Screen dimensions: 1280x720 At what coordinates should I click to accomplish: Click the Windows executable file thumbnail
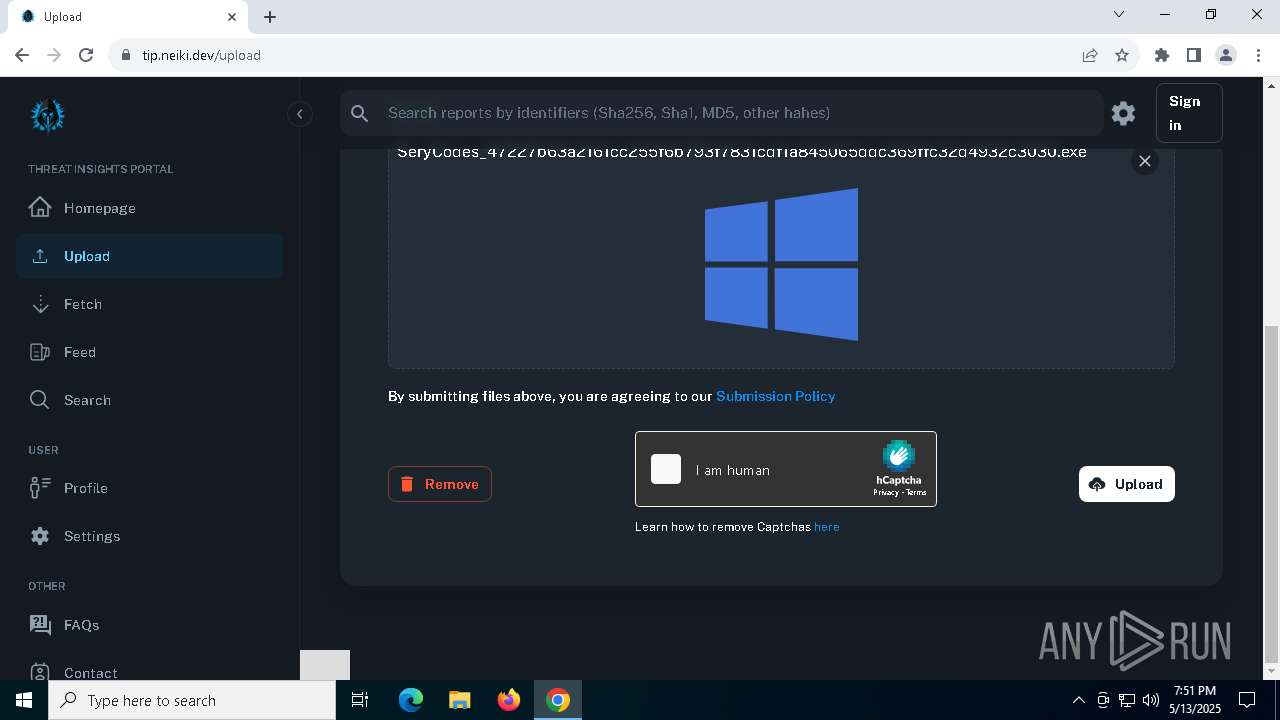pos(781,264)
